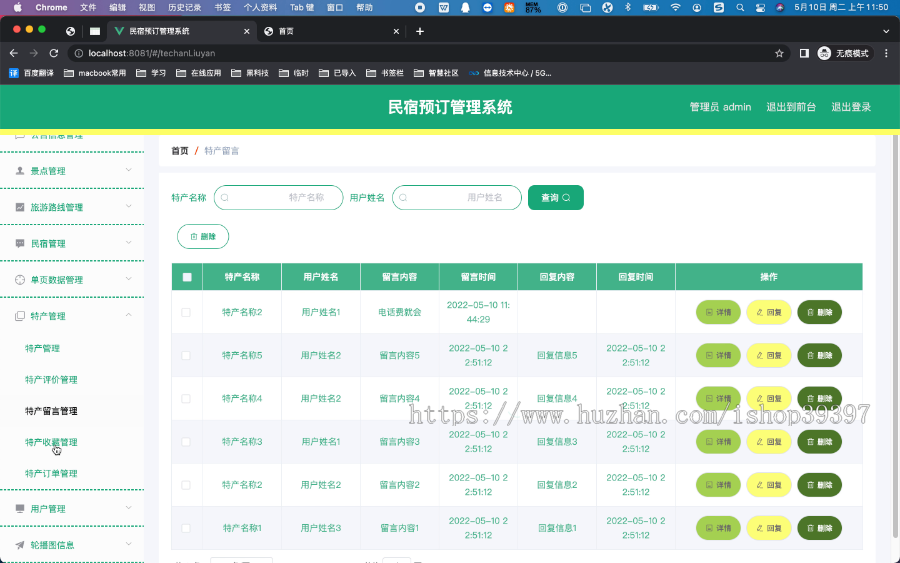Open a new browser tab with plus
Viewport: 900px width, 563px height.
(420, 31)
